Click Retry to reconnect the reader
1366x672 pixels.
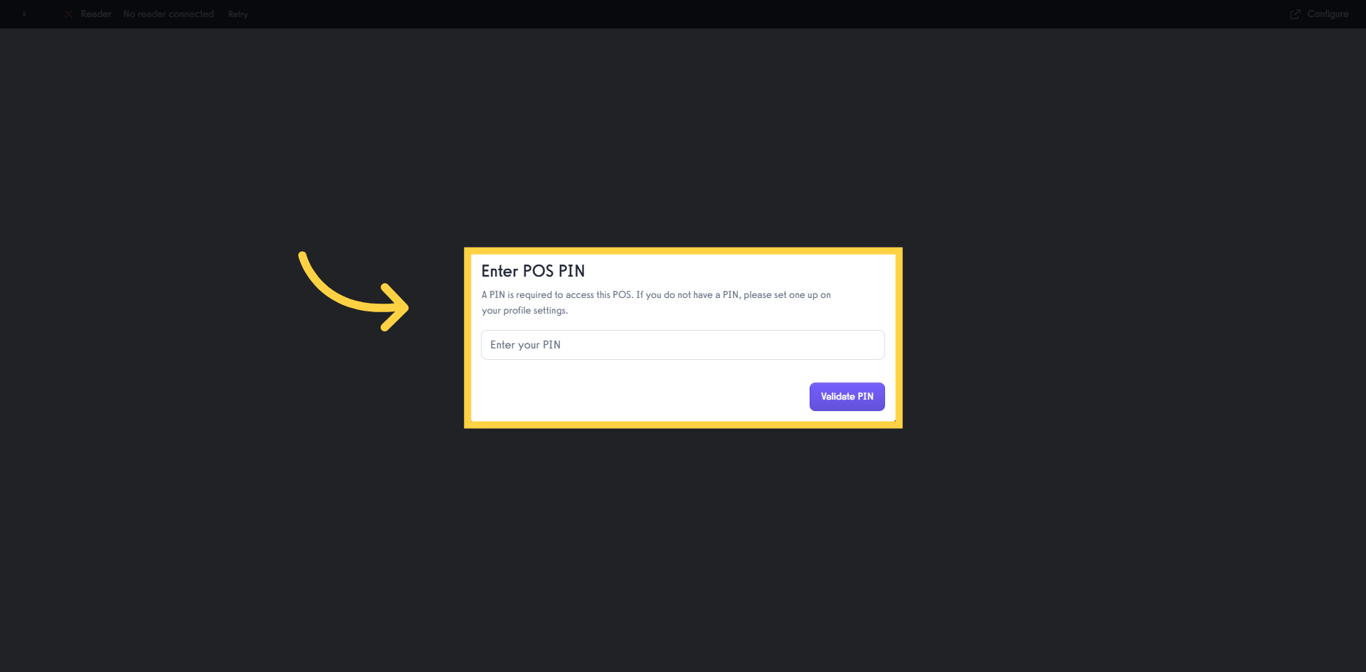237,14
